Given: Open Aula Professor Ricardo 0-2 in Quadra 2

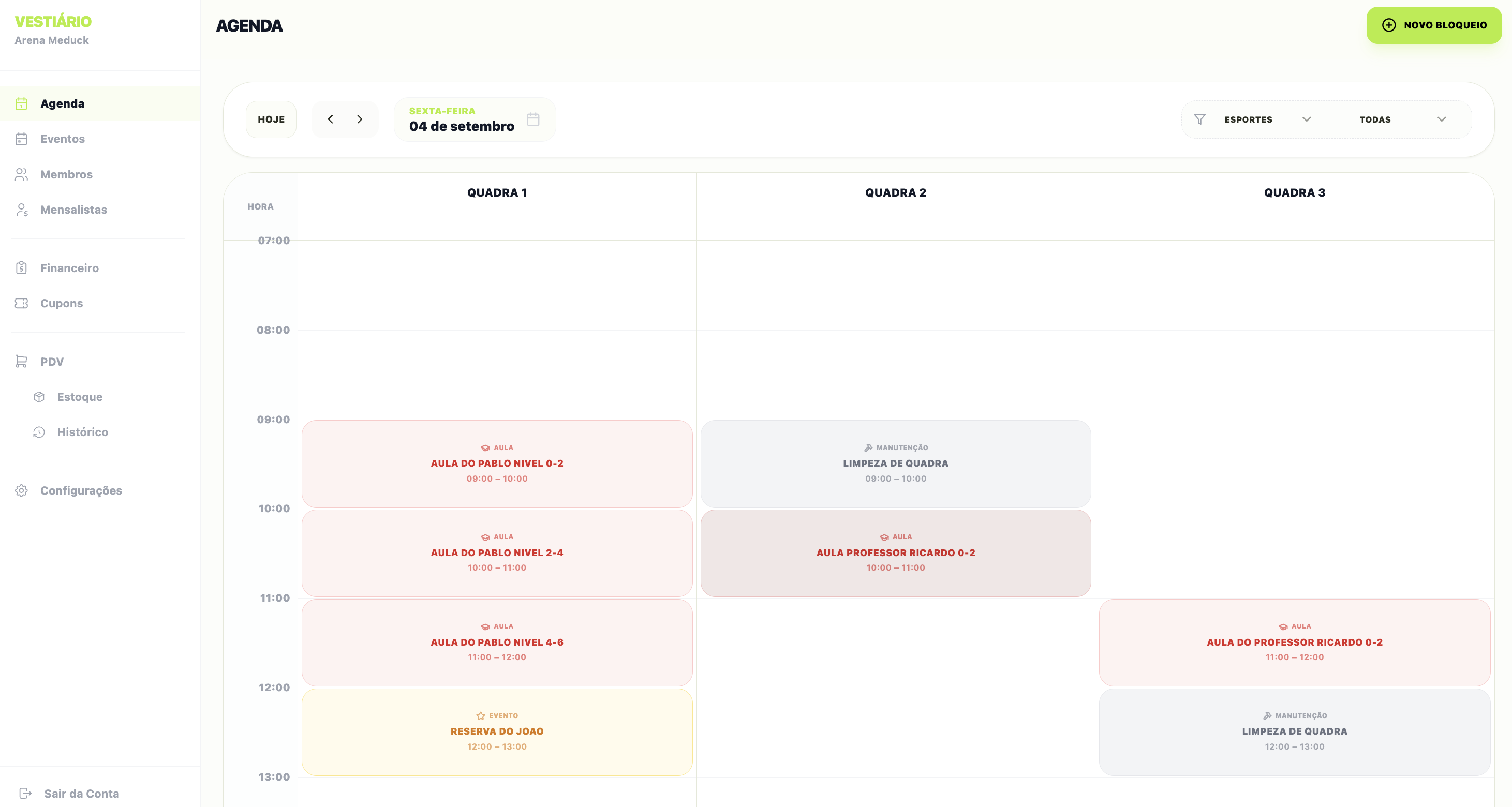Looking at the screenshot, I should [x=896, y=553].
